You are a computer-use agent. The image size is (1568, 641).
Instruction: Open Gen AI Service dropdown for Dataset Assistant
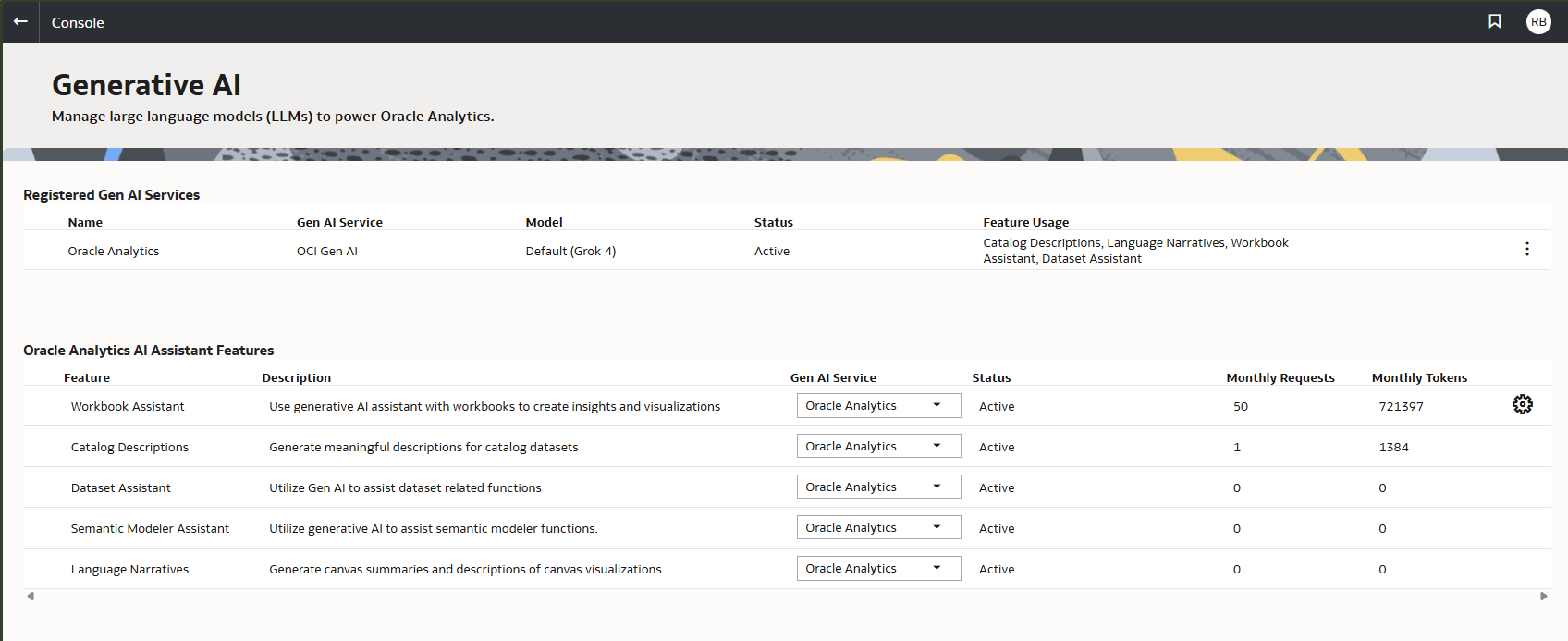[x=879, y=487]
